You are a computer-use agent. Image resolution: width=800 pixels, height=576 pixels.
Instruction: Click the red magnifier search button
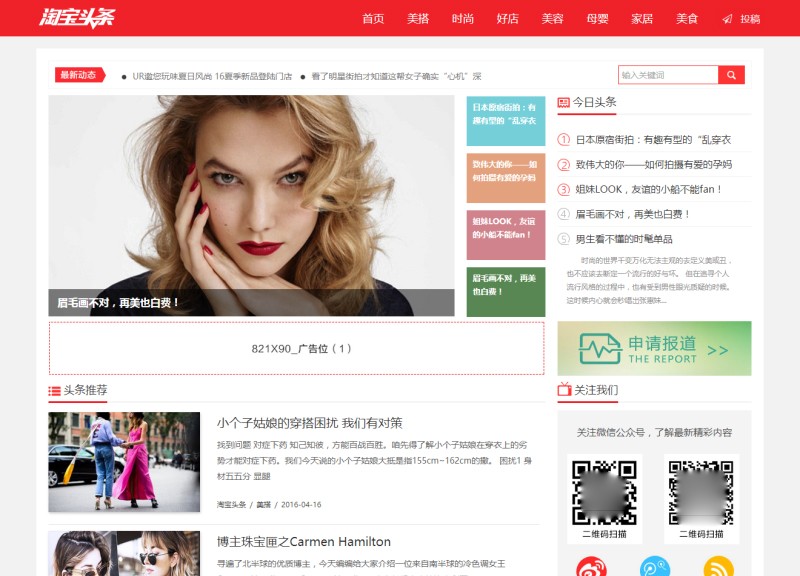tap(731, 75)
